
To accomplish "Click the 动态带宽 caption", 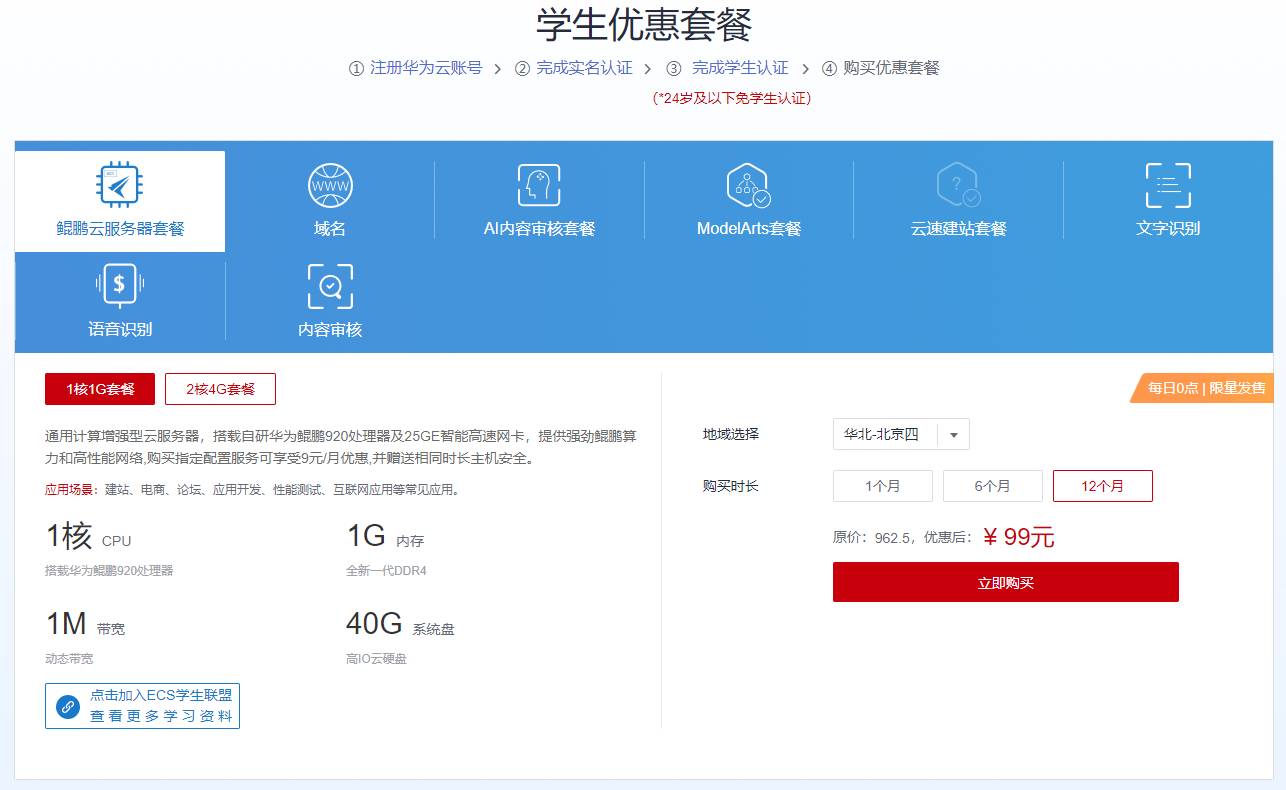I will click(x=69, y=659).
